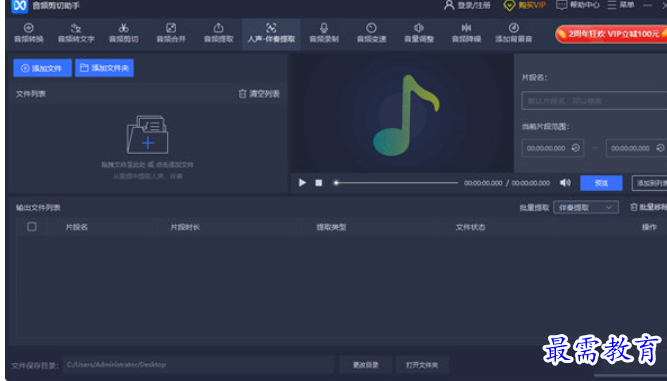Select the 音频剪切 scissors tool
Viewport: 667px width, 381px height.
point(123,33)
